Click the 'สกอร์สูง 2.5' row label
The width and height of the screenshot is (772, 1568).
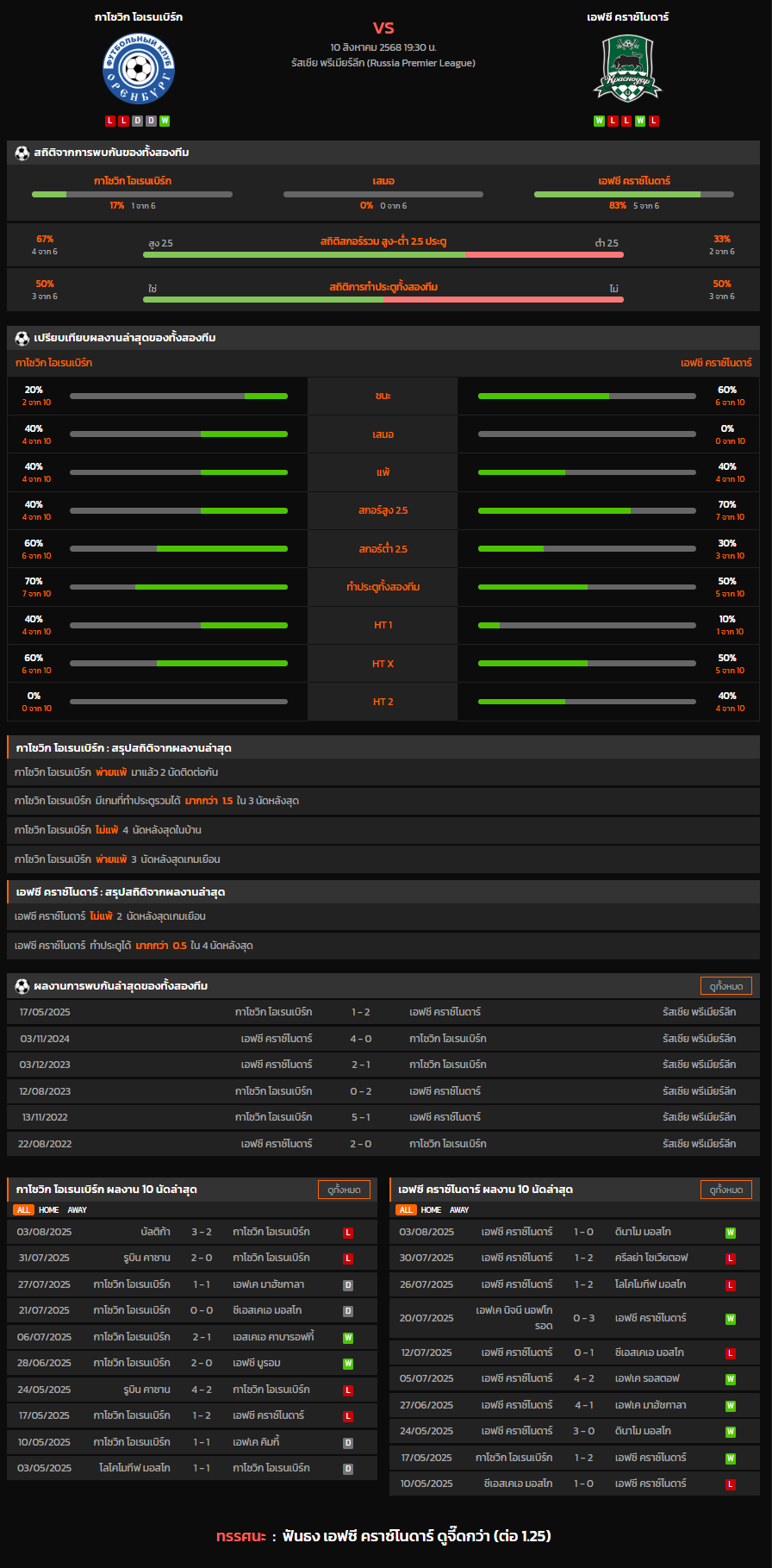383,510
